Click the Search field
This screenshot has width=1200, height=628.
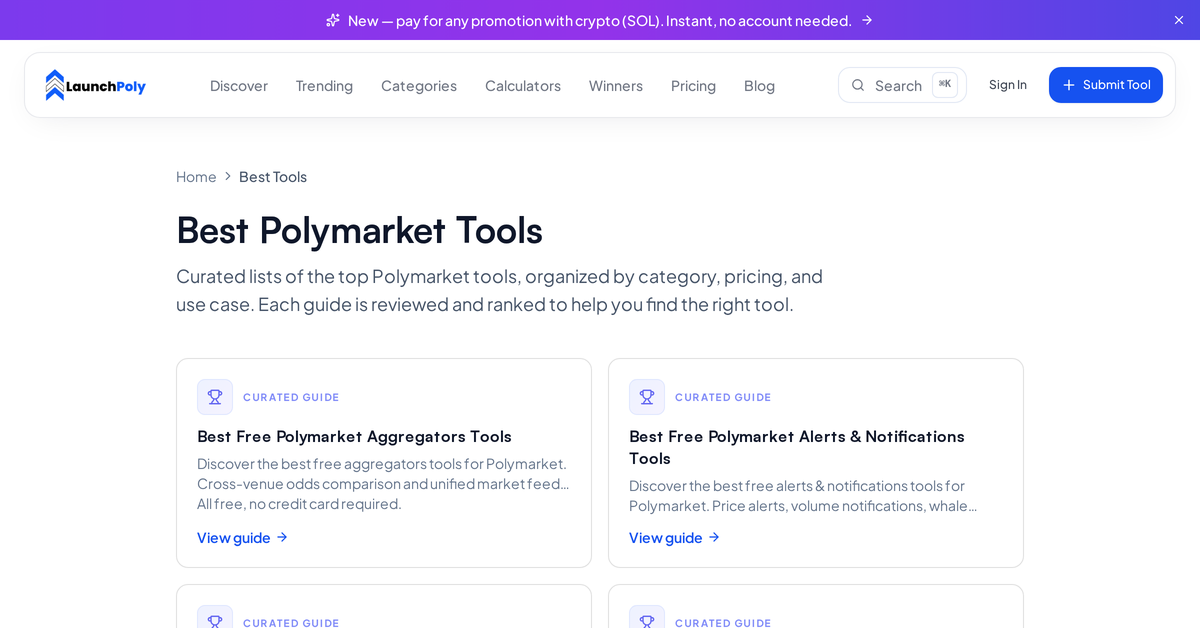[x=902, y=85]
